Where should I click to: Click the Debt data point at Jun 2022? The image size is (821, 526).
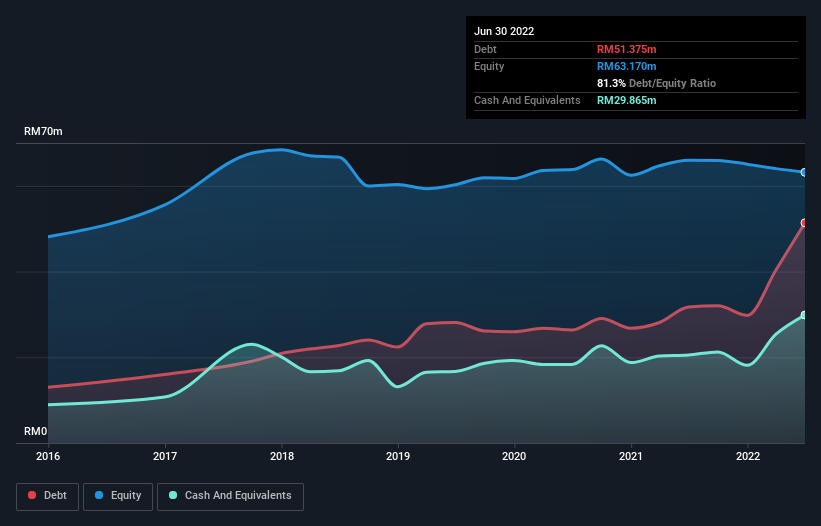click(804, 223)
